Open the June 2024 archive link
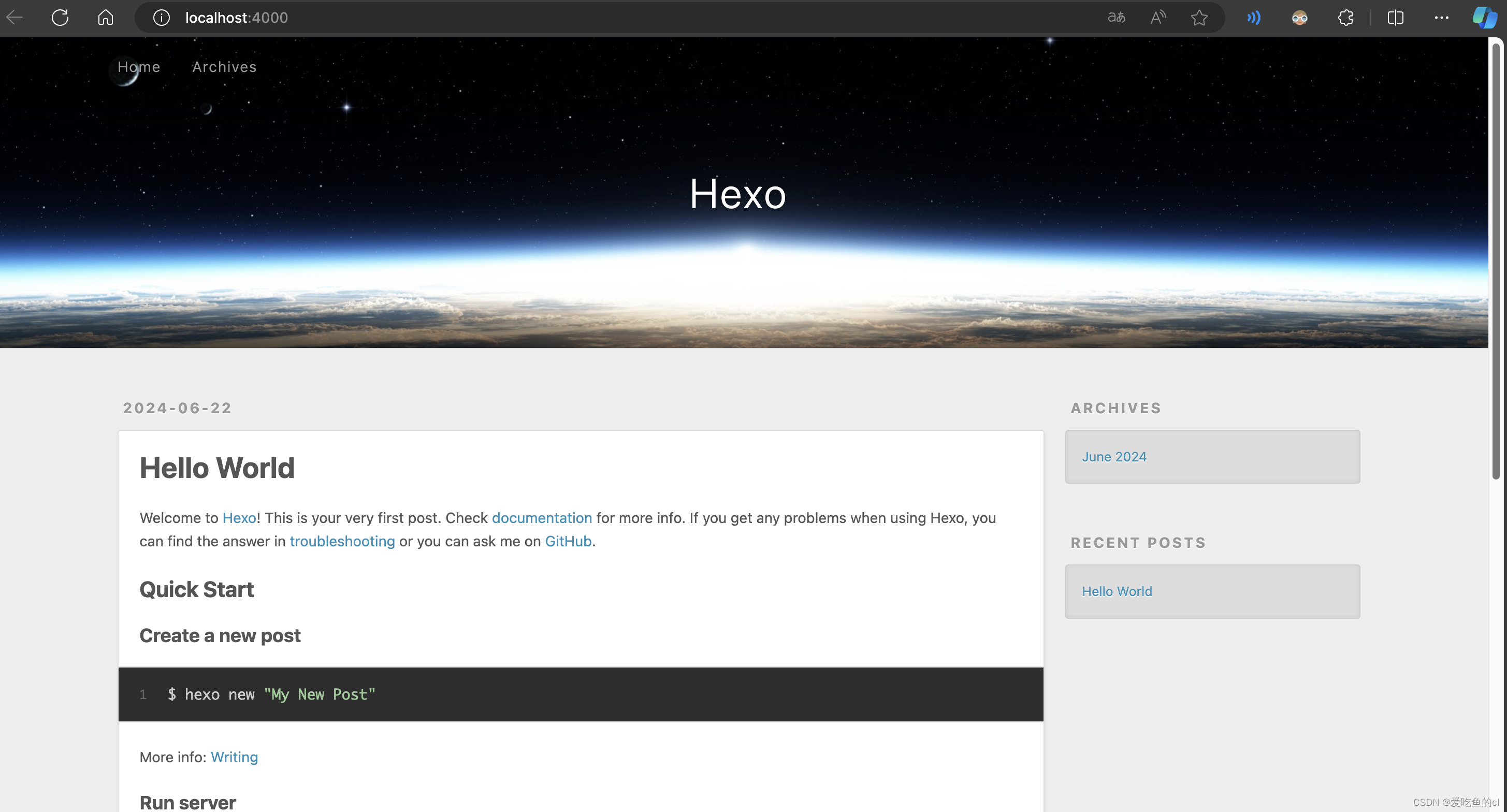Screen dimensions: 1507x812 click(x=1114, y=457)
